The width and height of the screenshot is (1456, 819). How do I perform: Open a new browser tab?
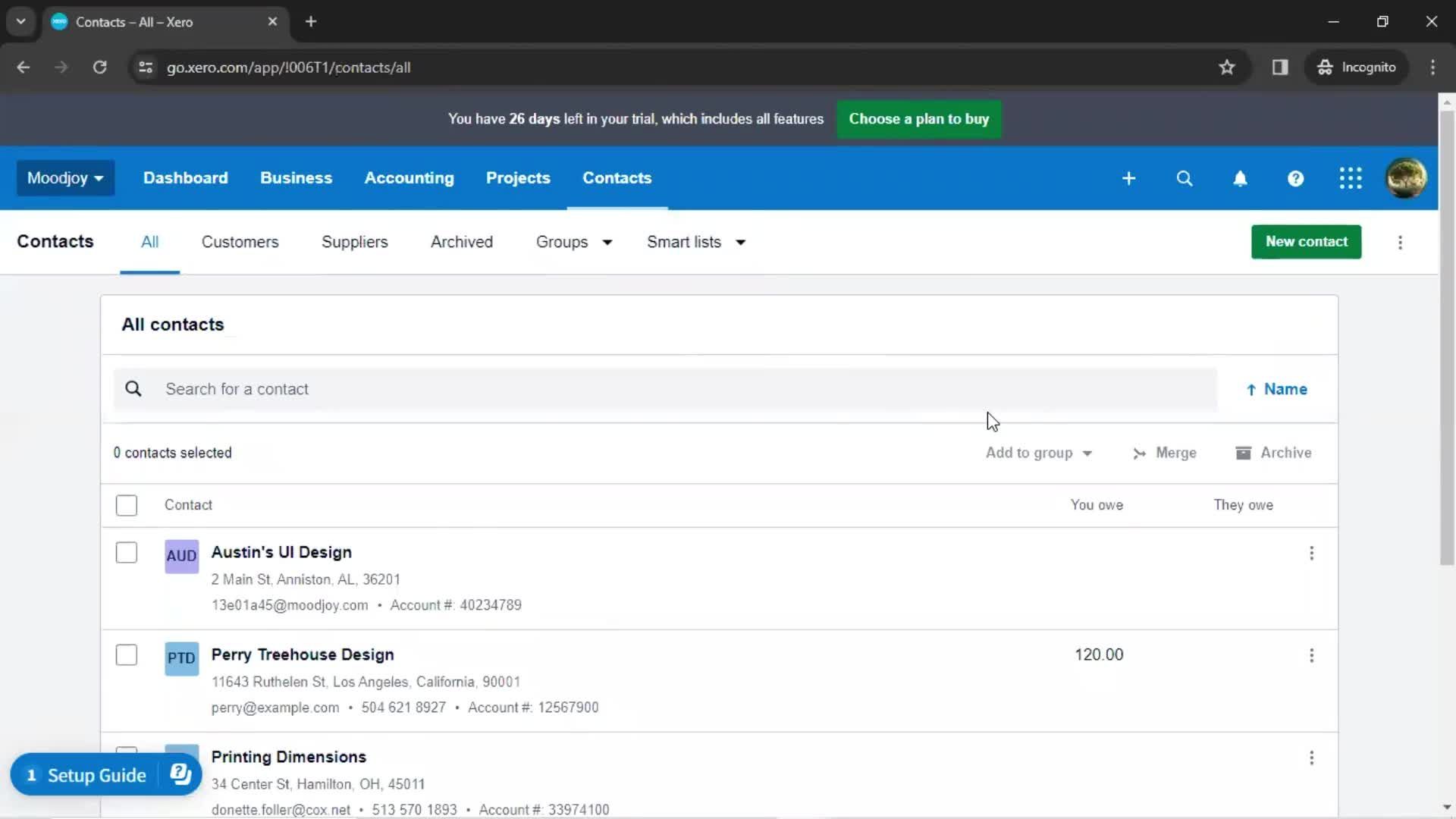[311, 21]
